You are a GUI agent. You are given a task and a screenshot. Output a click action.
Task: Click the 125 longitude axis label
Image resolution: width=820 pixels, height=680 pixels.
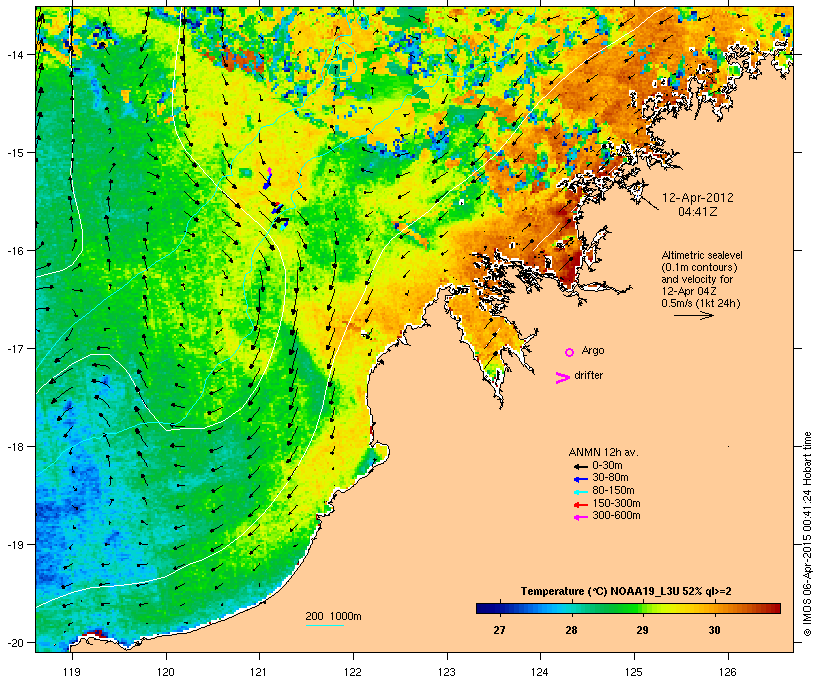(634, 672)
